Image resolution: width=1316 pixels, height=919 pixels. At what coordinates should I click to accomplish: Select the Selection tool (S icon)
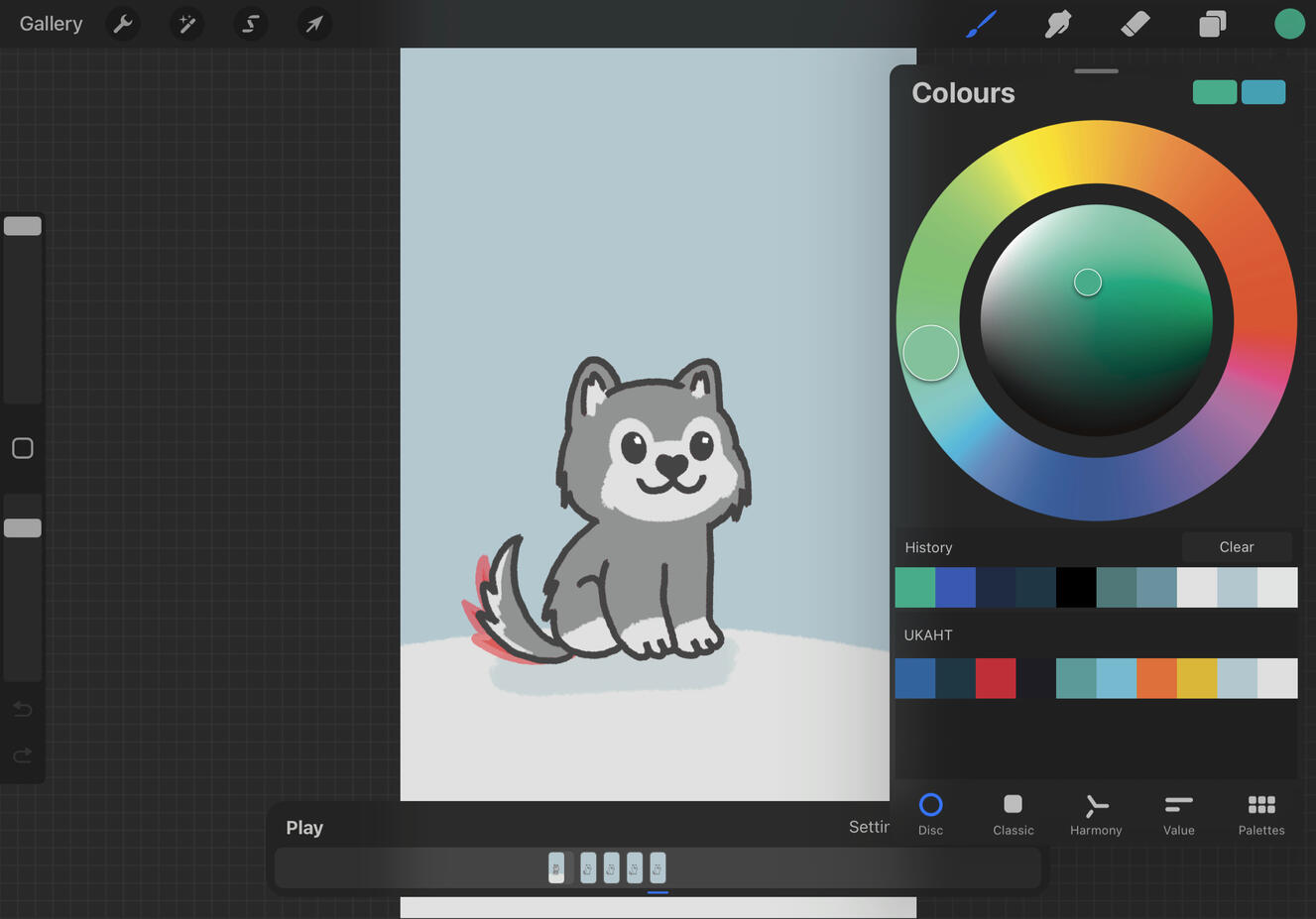[x=251, y=24]
